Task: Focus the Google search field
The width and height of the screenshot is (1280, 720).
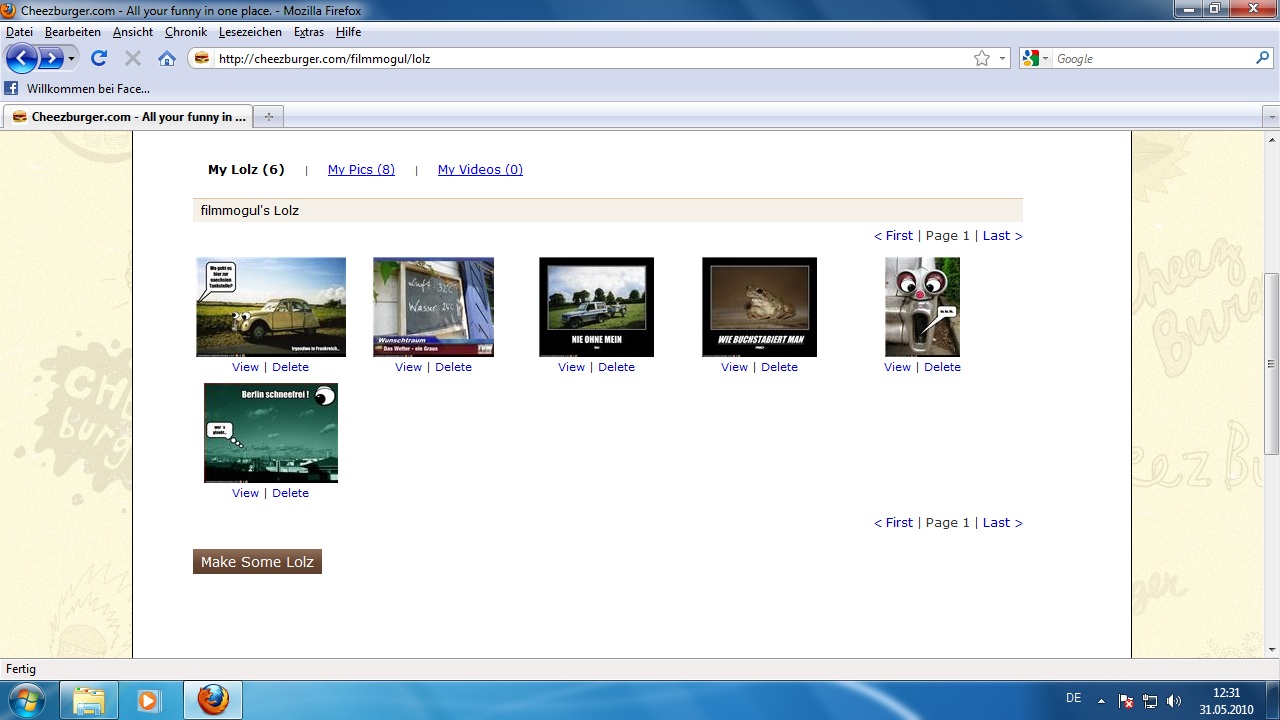Action: click(1153, 59)
